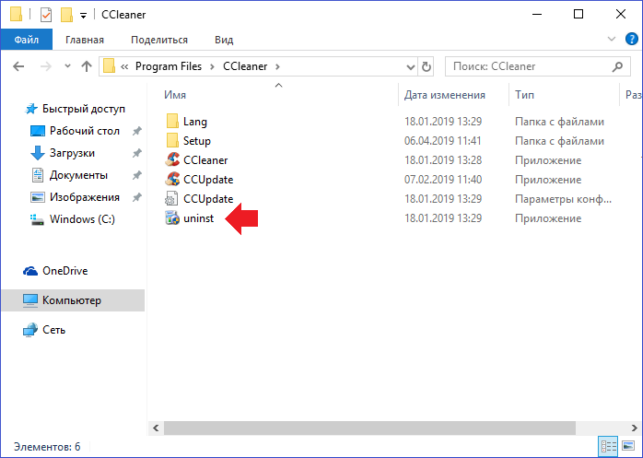Image resolution: width=643 pixels, height=458 pixels.
Task: Open the Поделиться ribbon tab
Action: 159,40
